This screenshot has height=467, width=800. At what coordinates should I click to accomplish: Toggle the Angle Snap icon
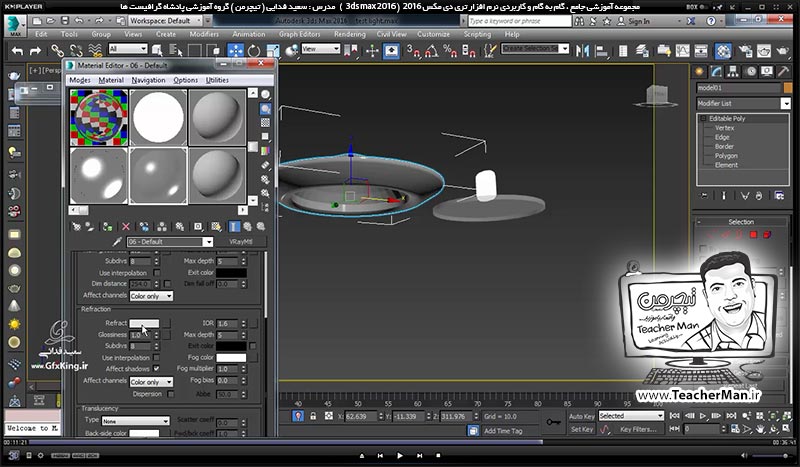[432, 51]
